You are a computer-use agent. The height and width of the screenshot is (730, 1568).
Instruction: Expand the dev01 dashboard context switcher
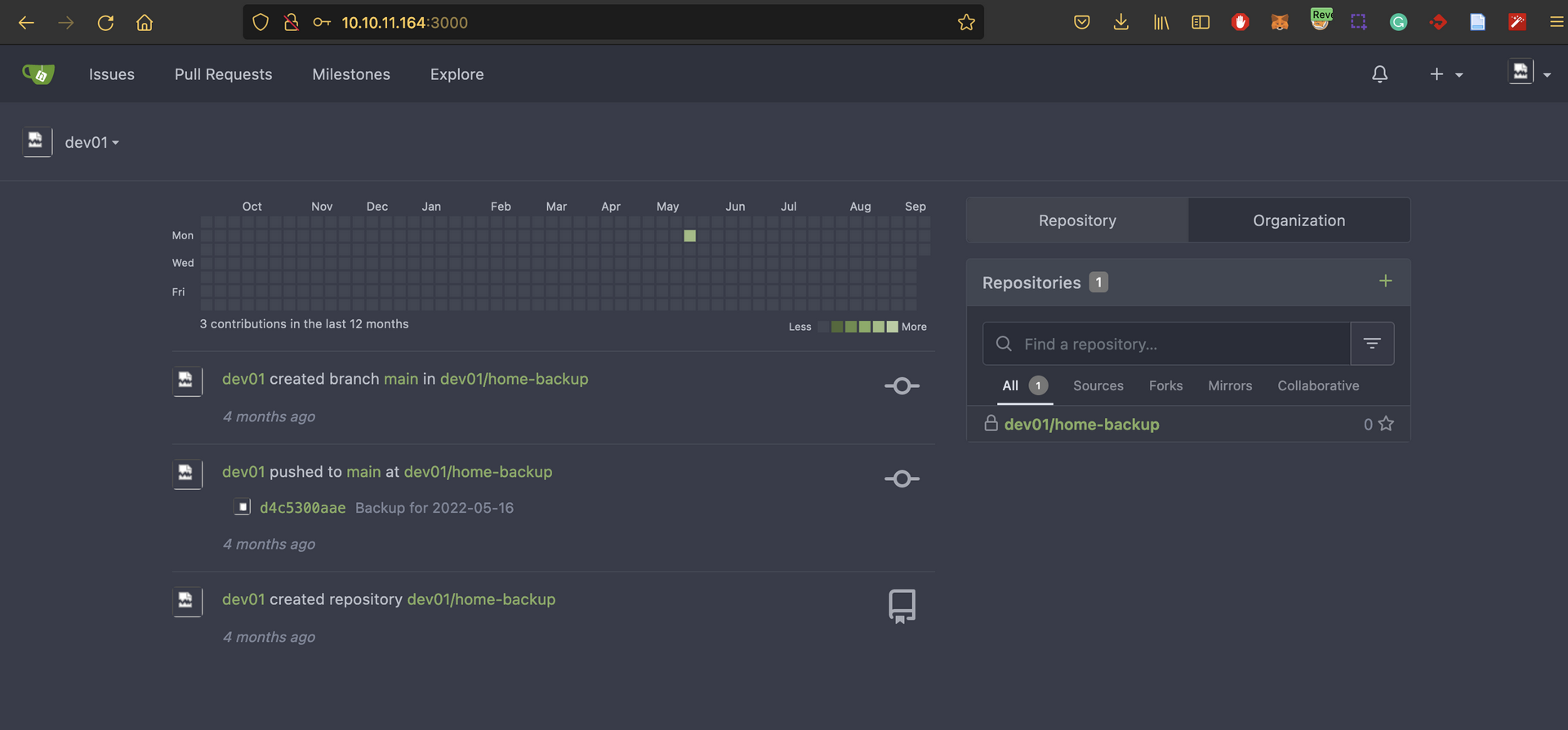[x=92, y=142]
